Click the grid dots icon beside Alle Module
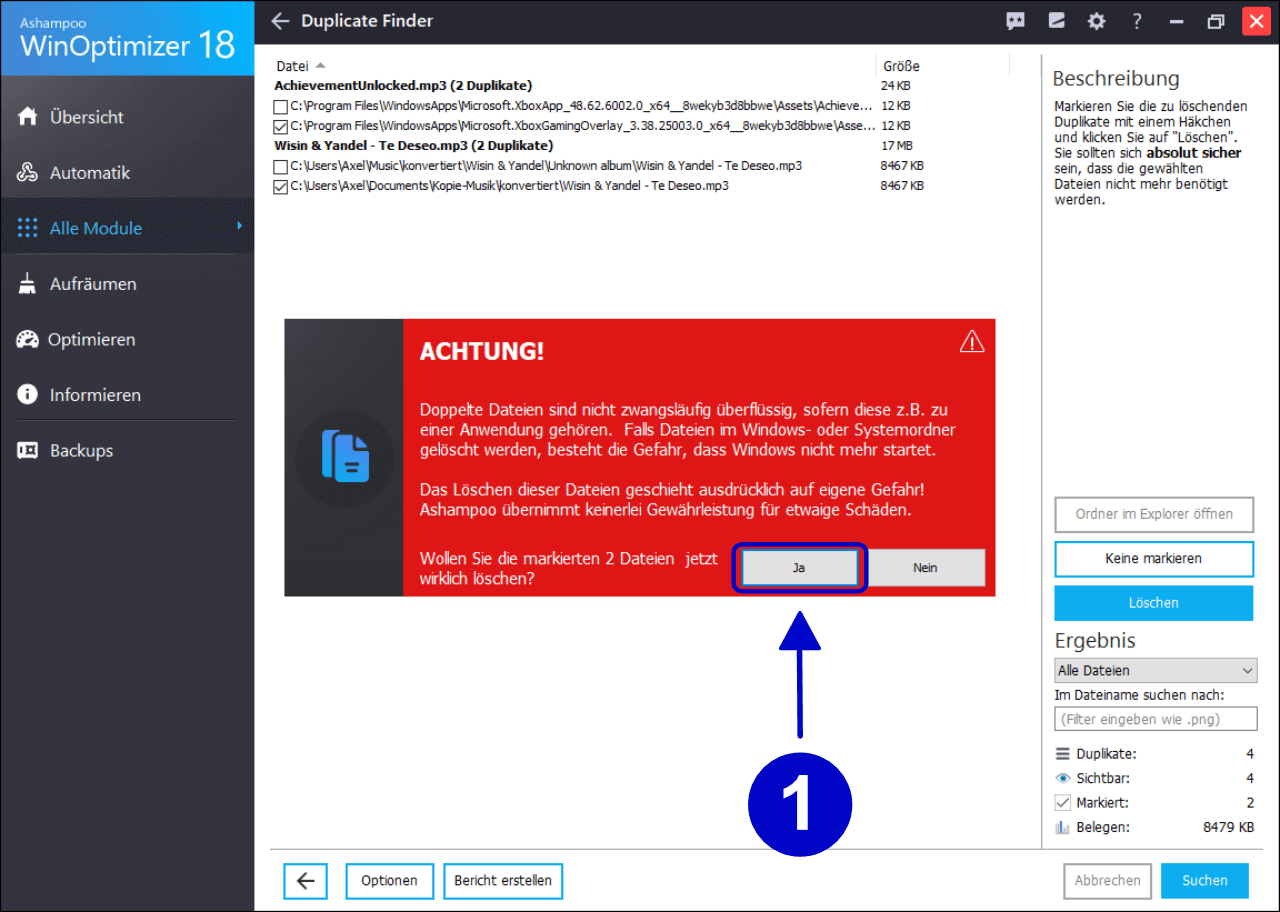Screen dimensions: 1280x912 pyautogui.click(x=28, y=228)
